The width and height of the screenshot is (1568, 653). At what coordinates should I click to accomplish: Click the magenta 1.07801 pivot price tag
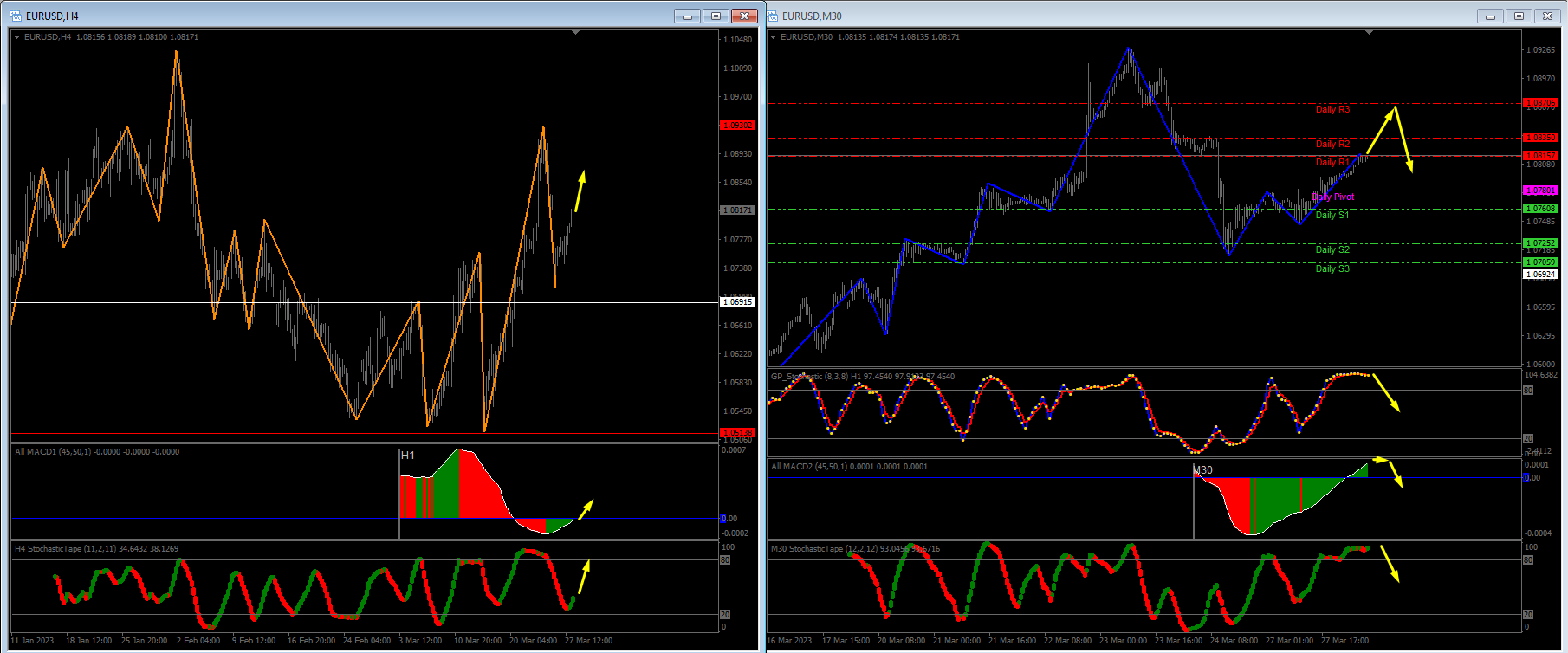(x=1541, y=191)
